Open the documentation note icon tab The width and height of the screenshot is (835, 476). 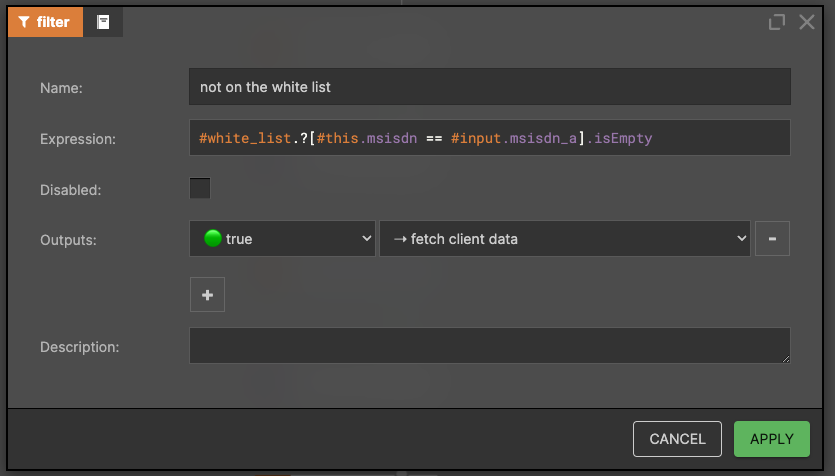(103, 22)
